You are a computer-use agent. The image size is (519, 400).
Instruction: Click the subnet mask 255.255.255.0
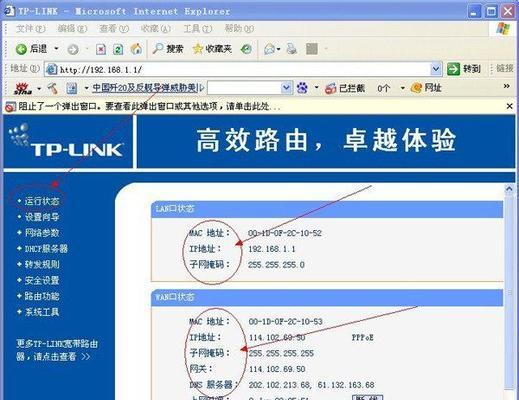[x=276, y=265]
